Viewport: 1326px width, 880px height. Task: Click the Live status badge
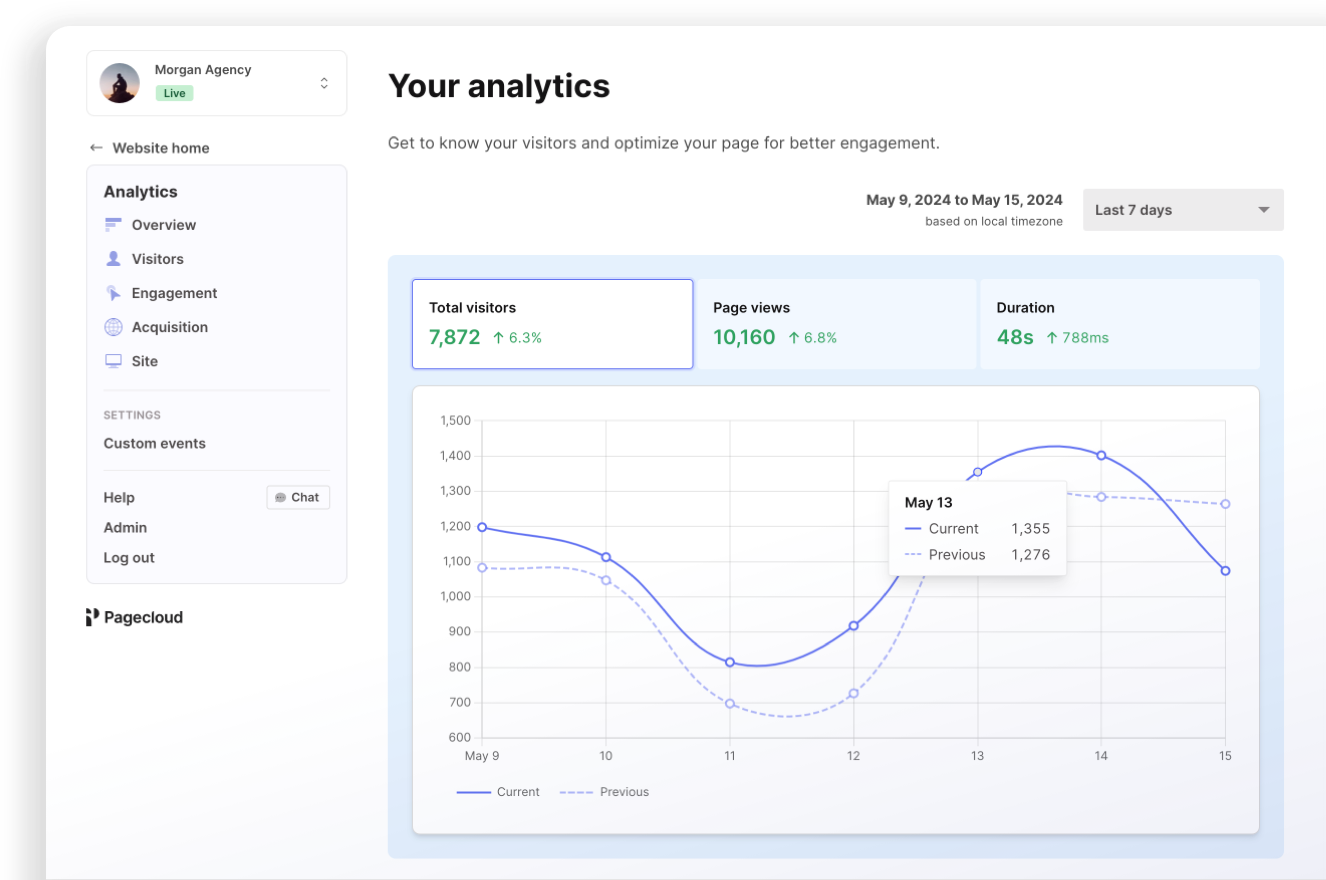click(174, 93)
